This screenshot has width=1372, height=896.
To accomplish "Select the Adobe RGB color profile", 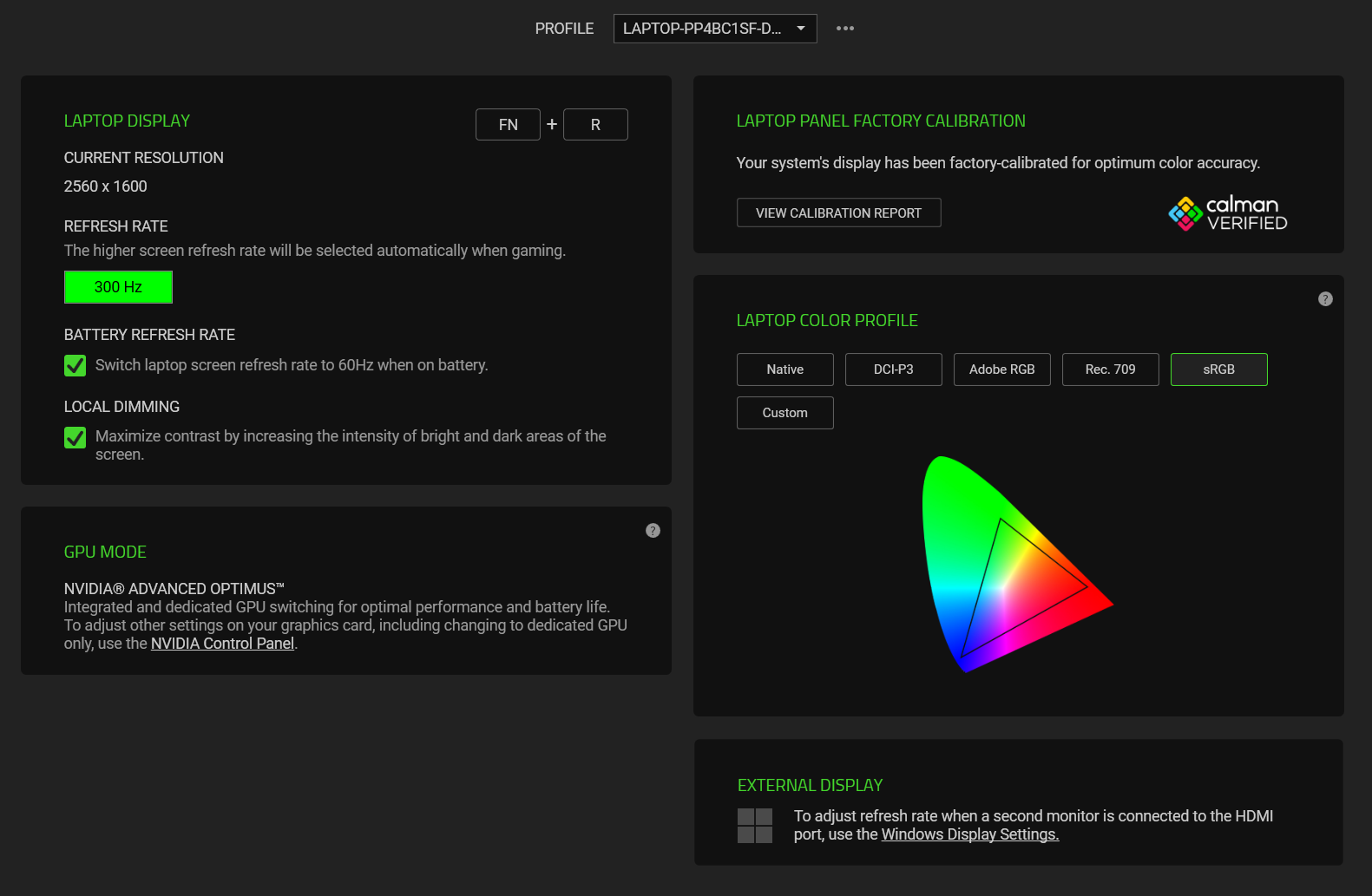I will (x=1001, y=370).
